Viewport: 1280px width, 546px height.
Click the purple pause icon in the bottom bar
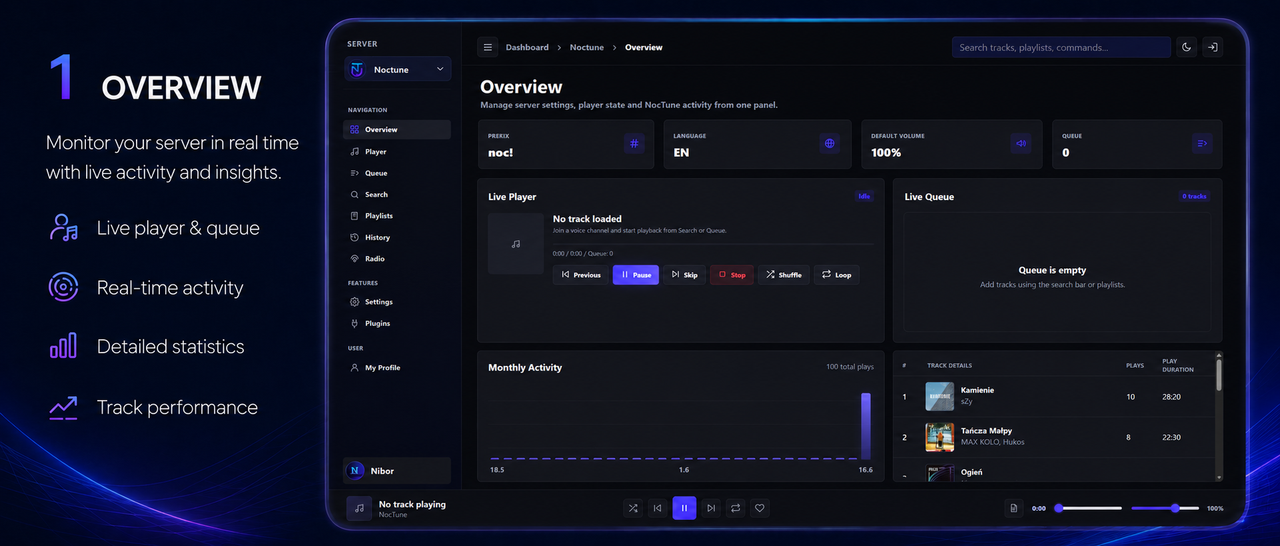[684, 508]
